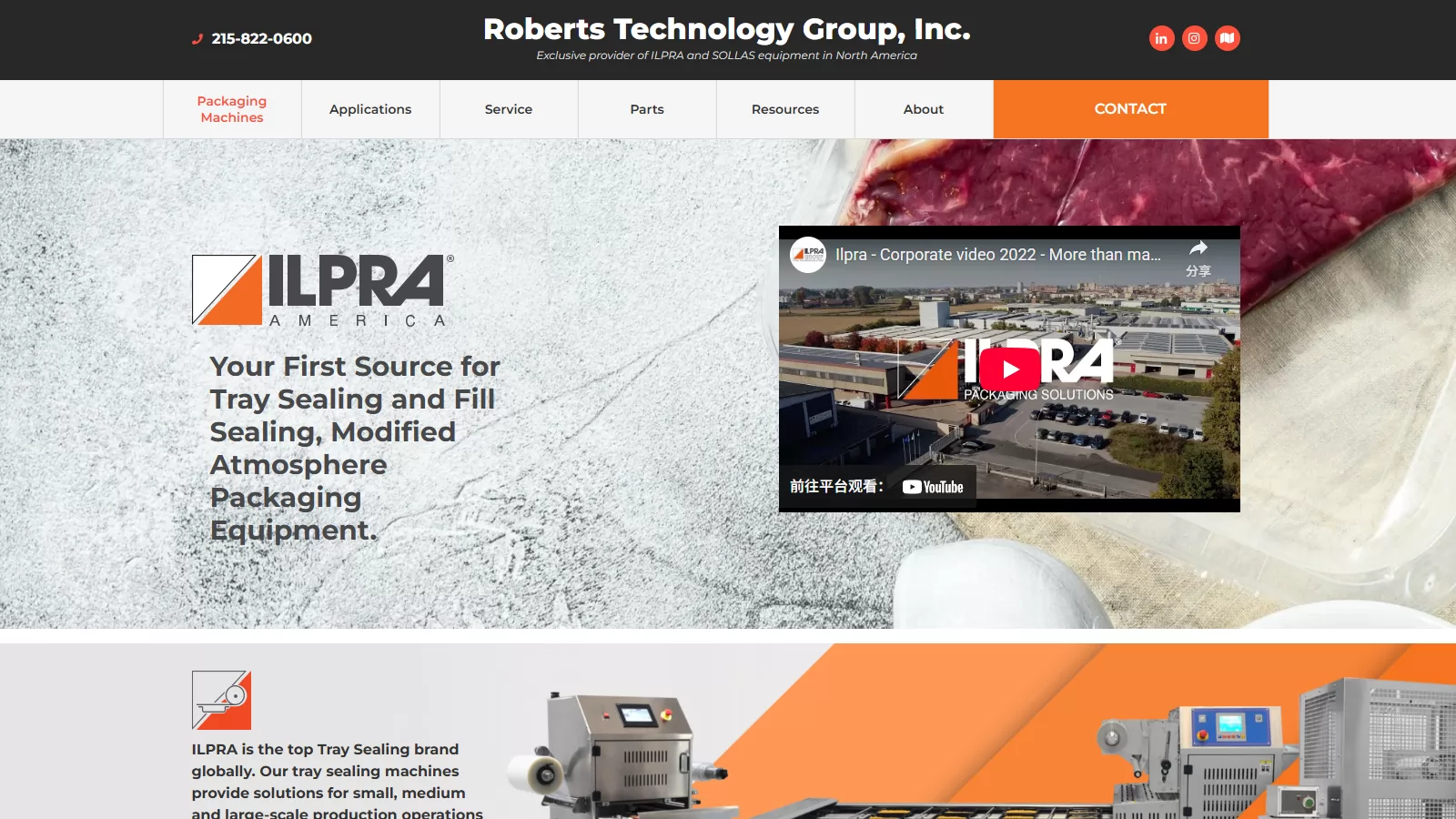
Task: Select the Service menu item
Action: pos(509,109)
